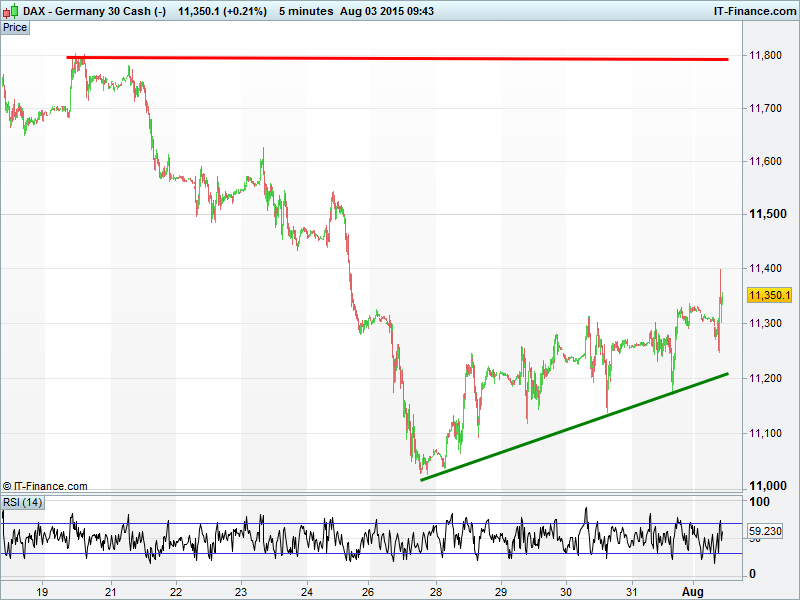Click the IT-Finance.com link at top right
Viewport: 800px width, 600px height.
[754, 10]
